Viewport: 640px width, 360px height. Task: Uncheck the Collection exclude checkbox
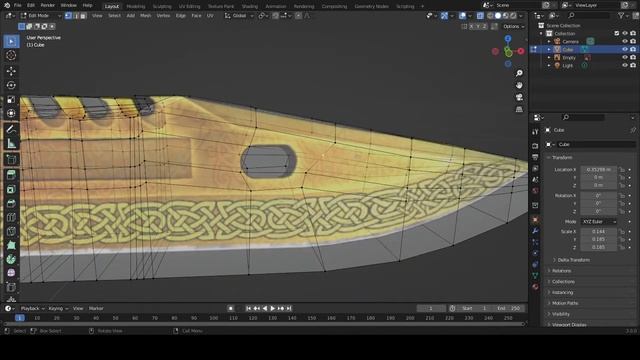(617, 33)
